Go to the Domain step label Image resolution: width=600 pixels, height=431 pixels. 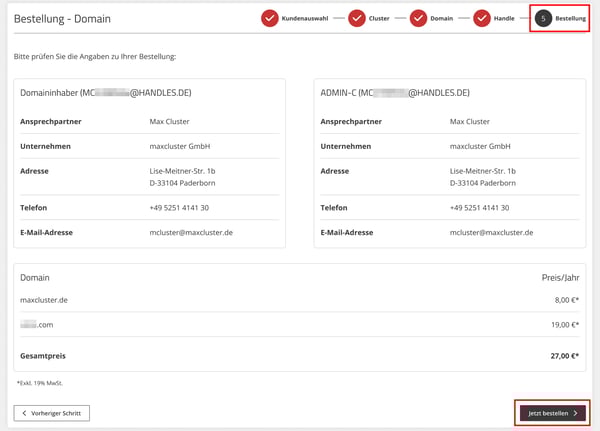pos(442,18)
